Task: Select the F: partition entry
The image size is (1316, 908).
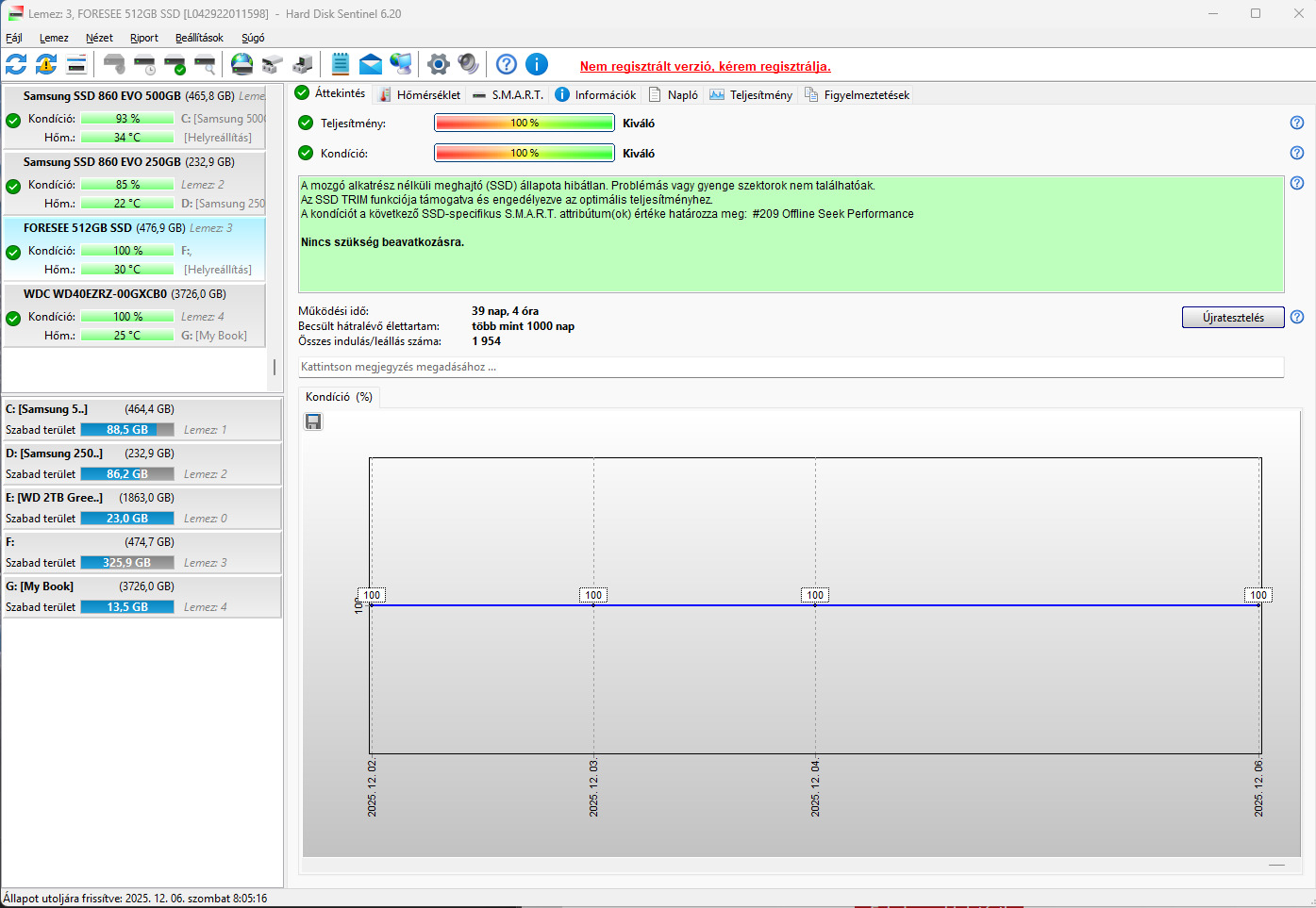Action: [142, 553]
